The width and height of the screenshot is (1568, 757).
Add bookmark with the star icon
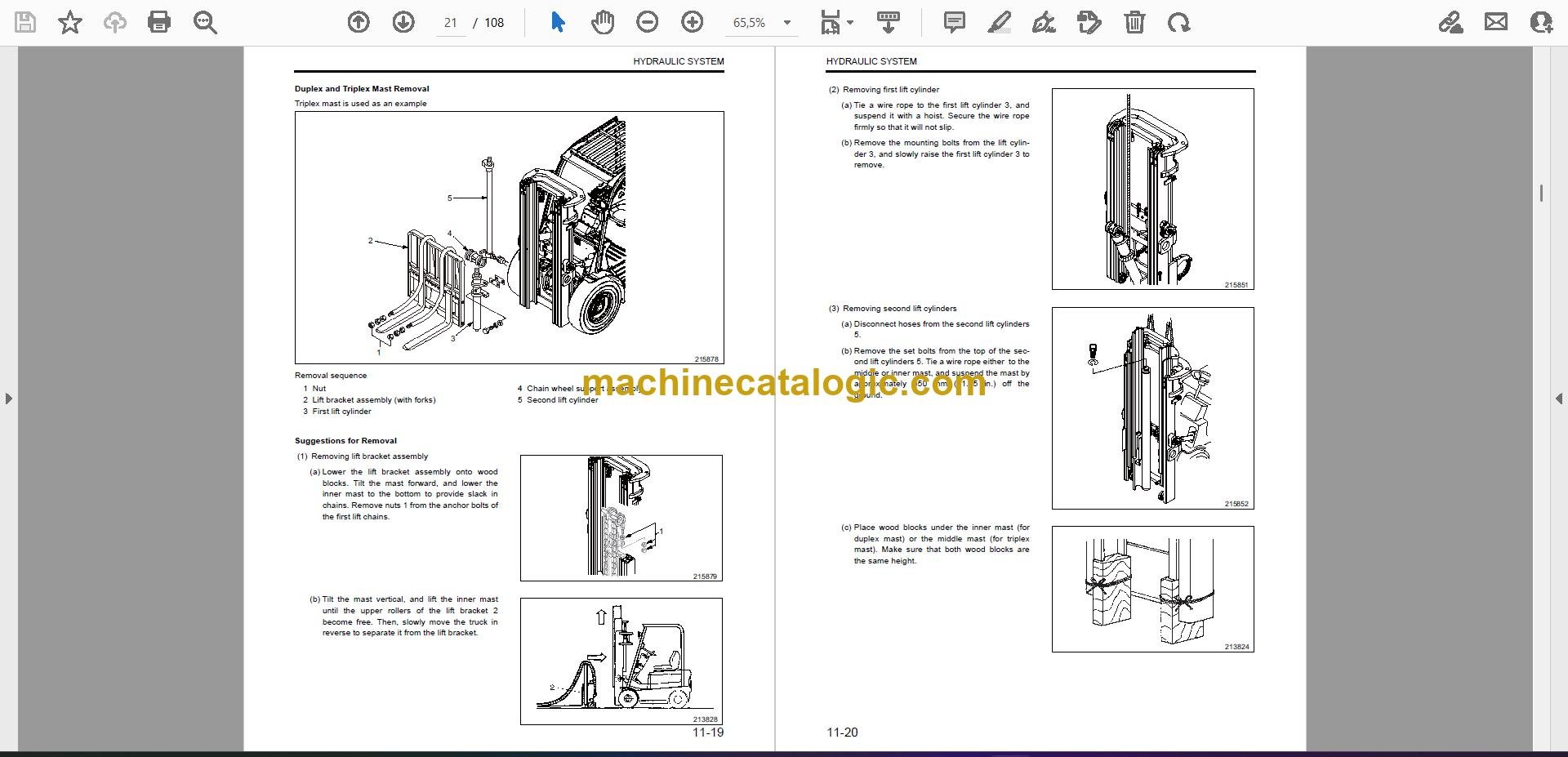[x=70, y=22]
